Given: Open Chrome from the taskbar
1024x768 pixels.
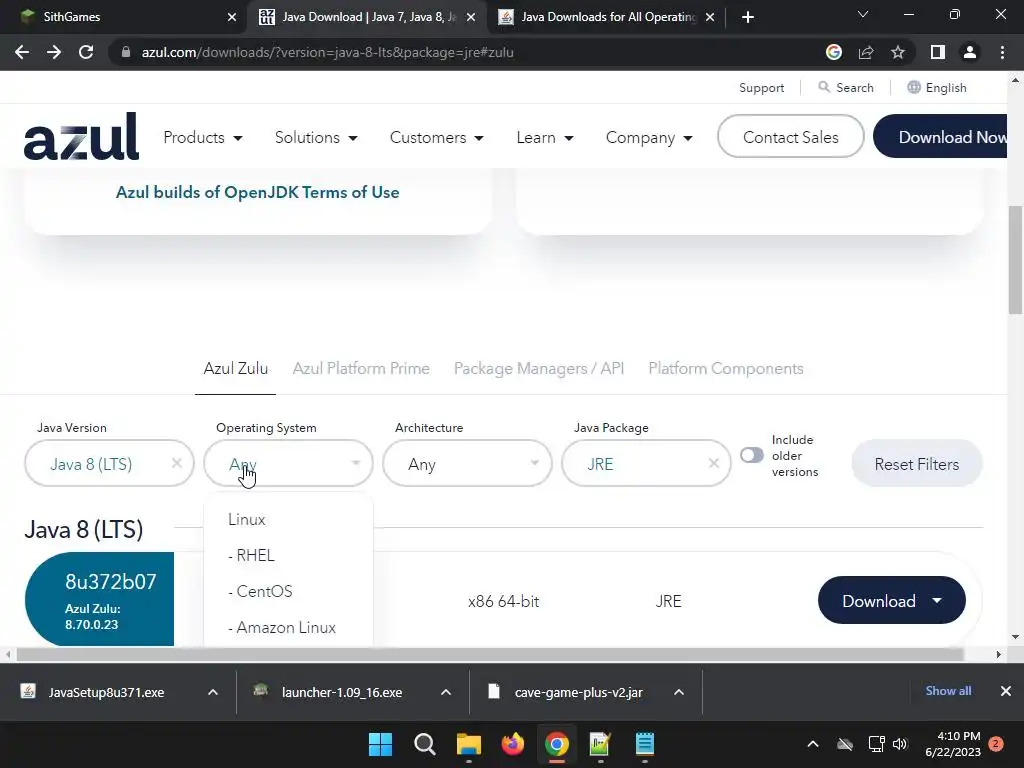Looking at the screenshot, I should [556, 744].
